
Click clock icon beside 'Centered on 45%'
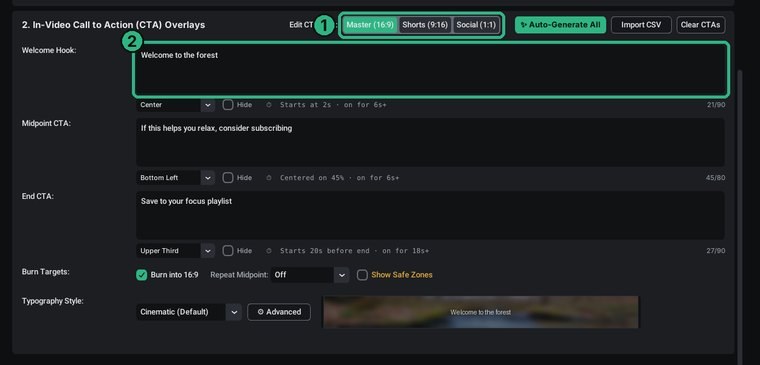tap(269, 178)
